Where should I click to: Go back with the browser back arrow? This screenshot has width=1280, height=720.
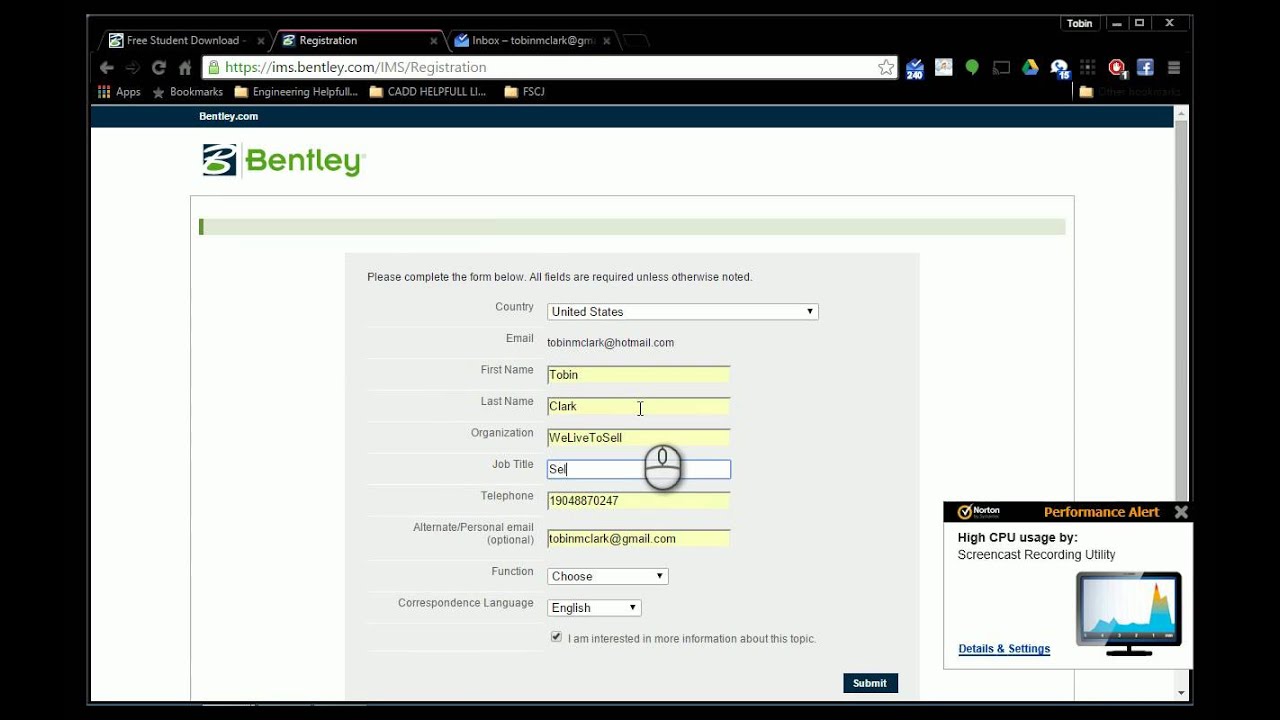(x=107, y=67)
